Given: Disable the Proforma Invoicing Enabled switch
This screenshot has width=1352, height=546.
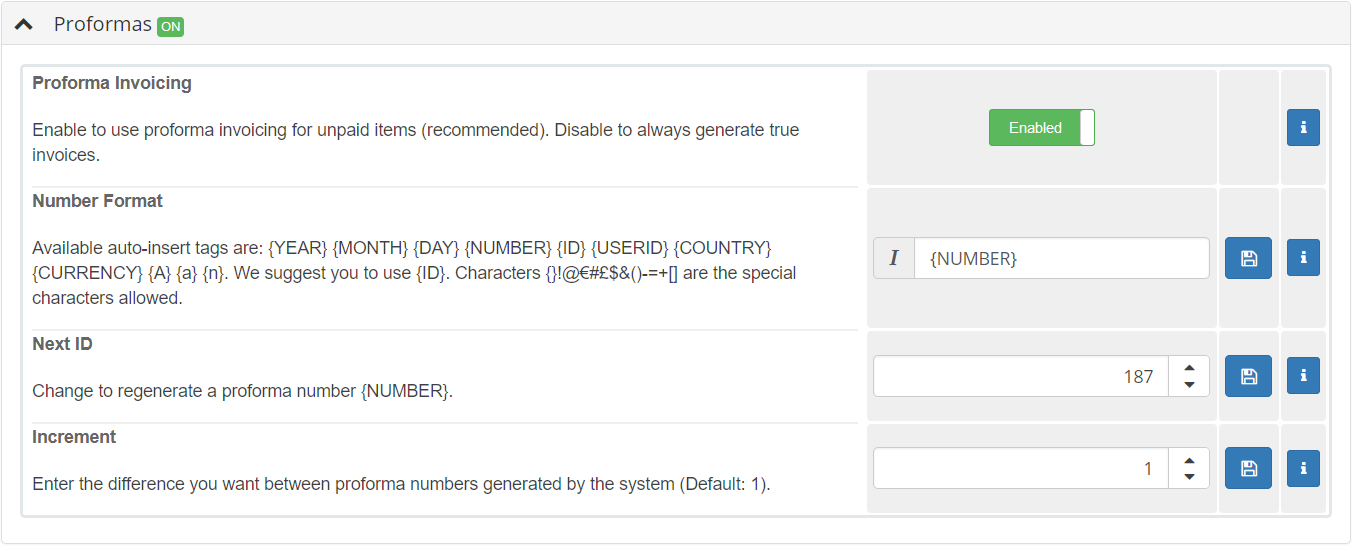Looking at the screenshot, I should click(x=1042, y=128).
